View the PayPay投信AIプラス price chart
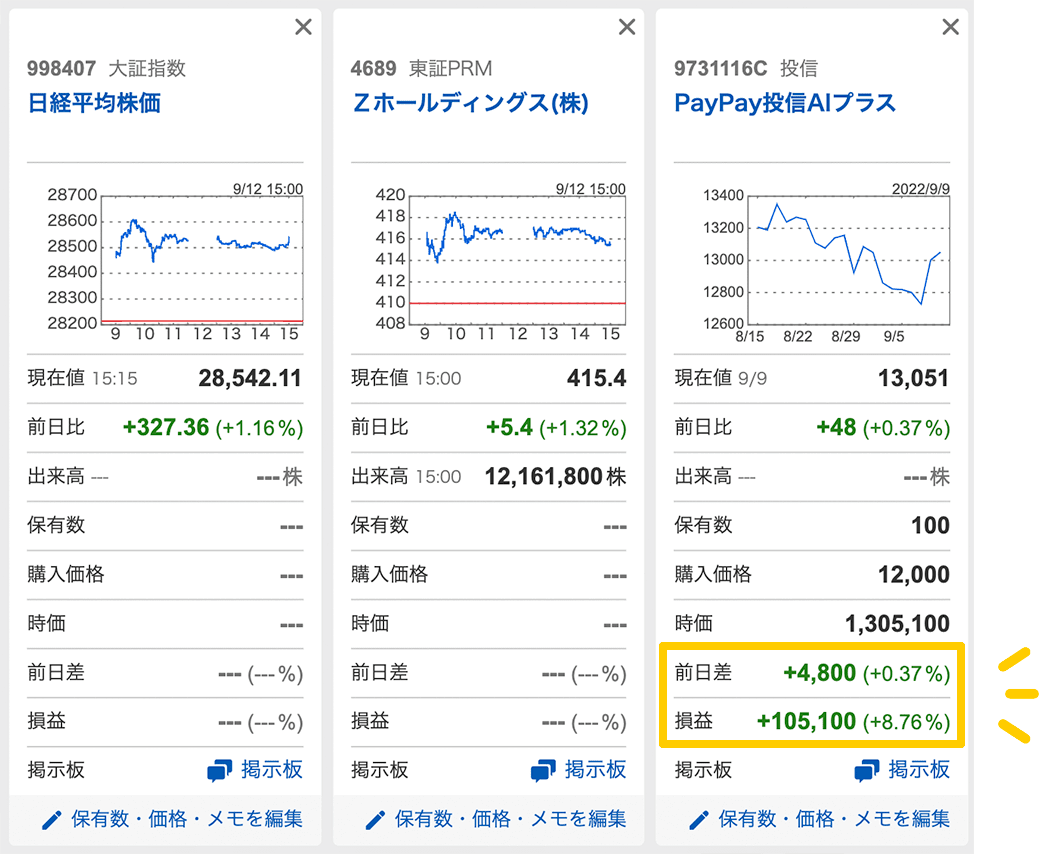The image size is (1046, 854). coord(826,263)
